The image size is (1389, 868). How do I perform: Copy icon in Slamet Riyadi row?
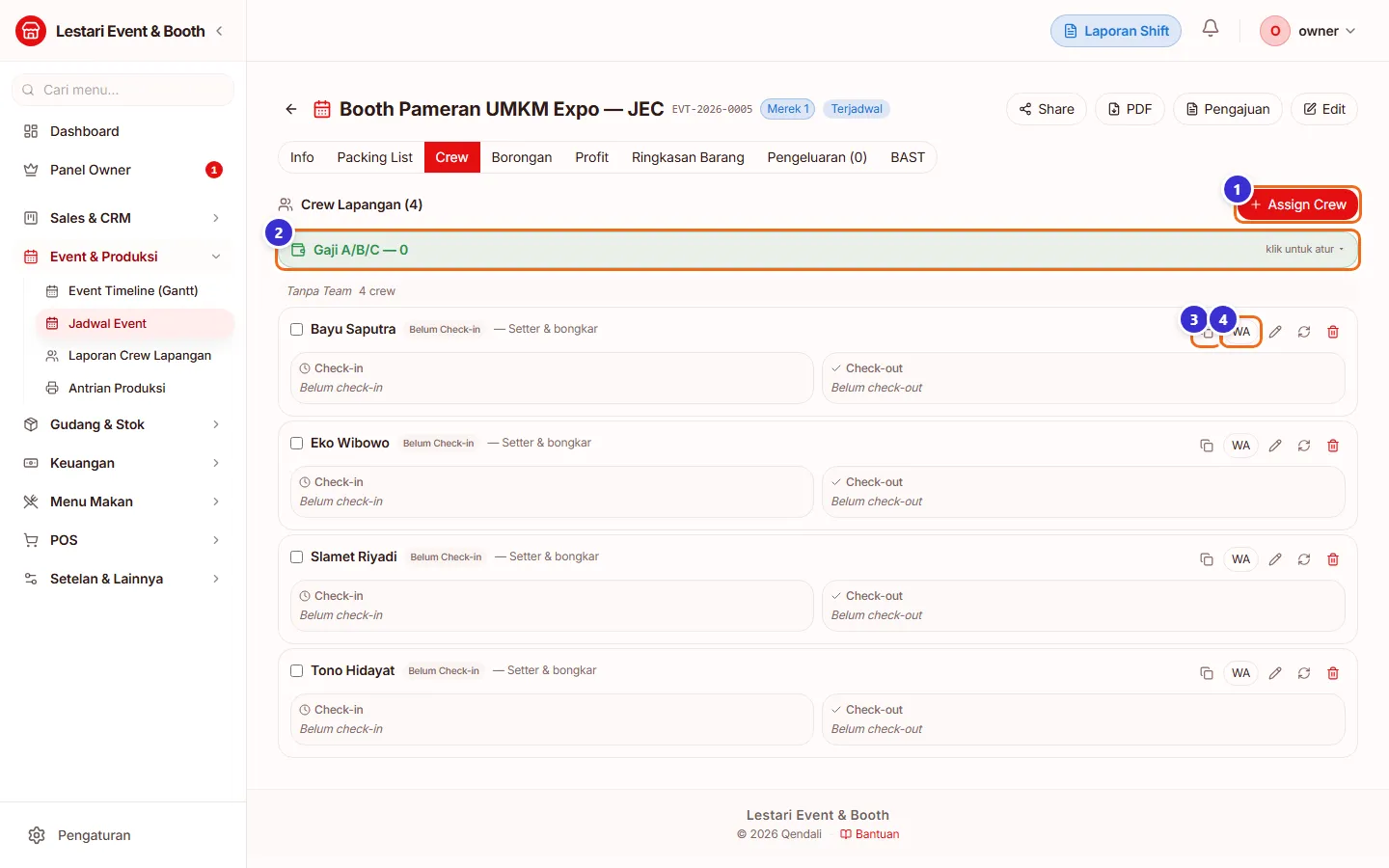coord(1206,559)
